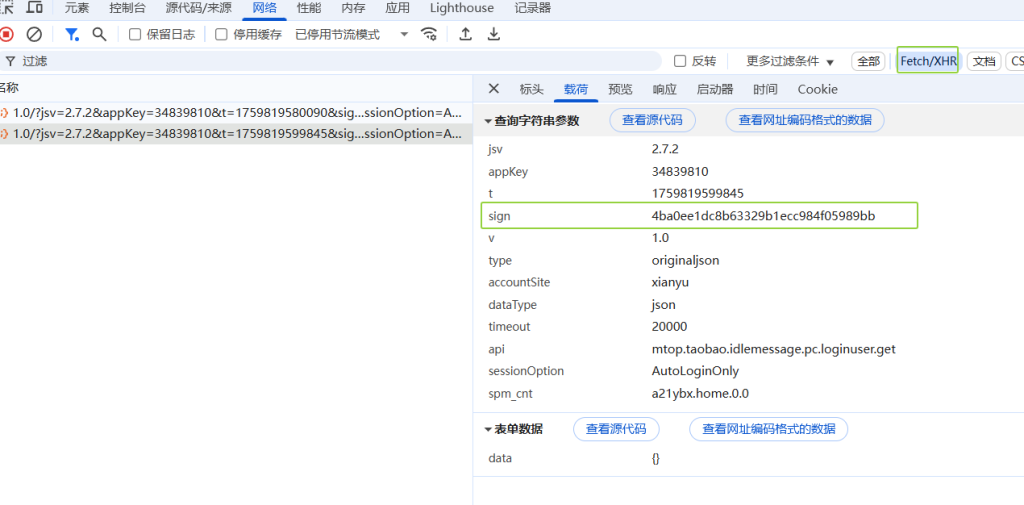Switch to 元素 panel tab
This screenshot has width=1024, height=505.
pyautogui.click(x=77, y=8)
